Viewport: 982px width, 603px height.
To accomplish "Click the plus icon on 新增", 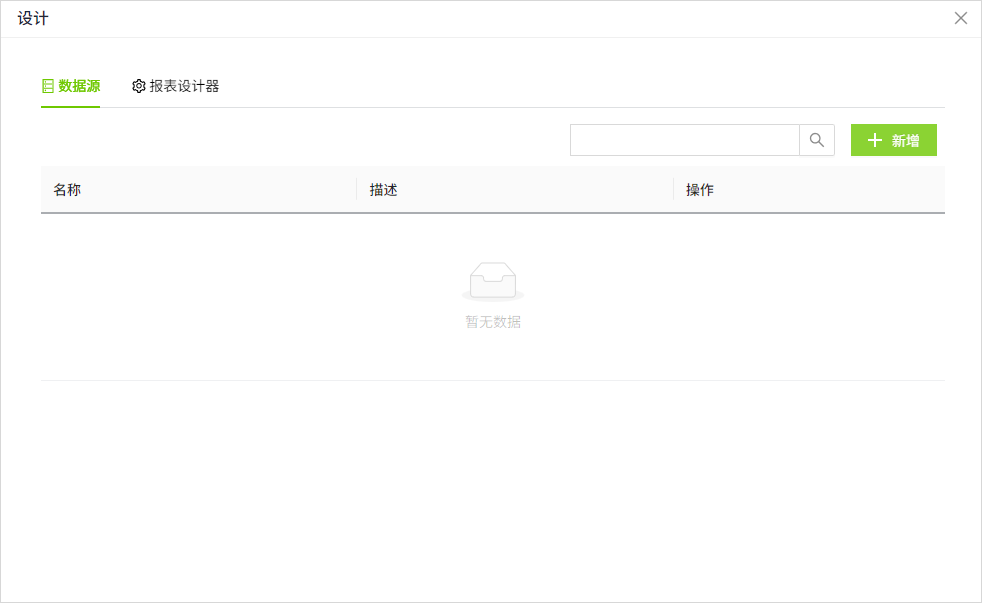I will tap(875, 141).
